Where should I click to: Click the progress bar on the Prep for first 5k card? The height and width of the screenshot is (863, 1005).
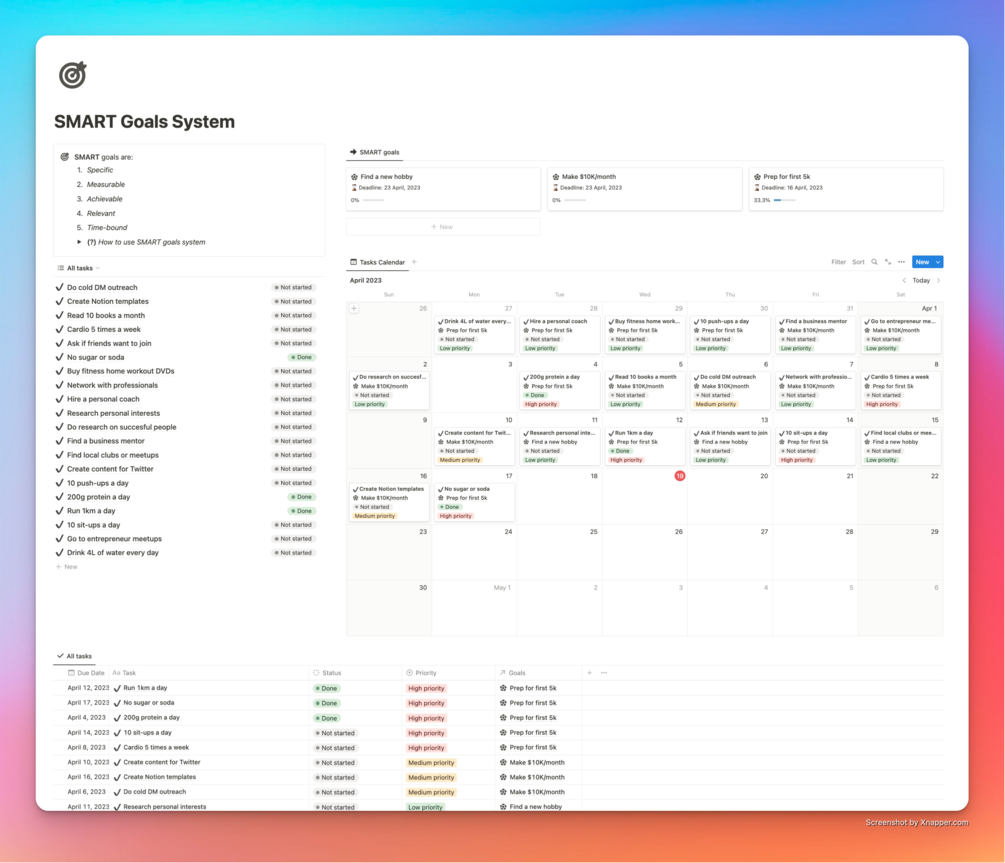click(785, 200)
